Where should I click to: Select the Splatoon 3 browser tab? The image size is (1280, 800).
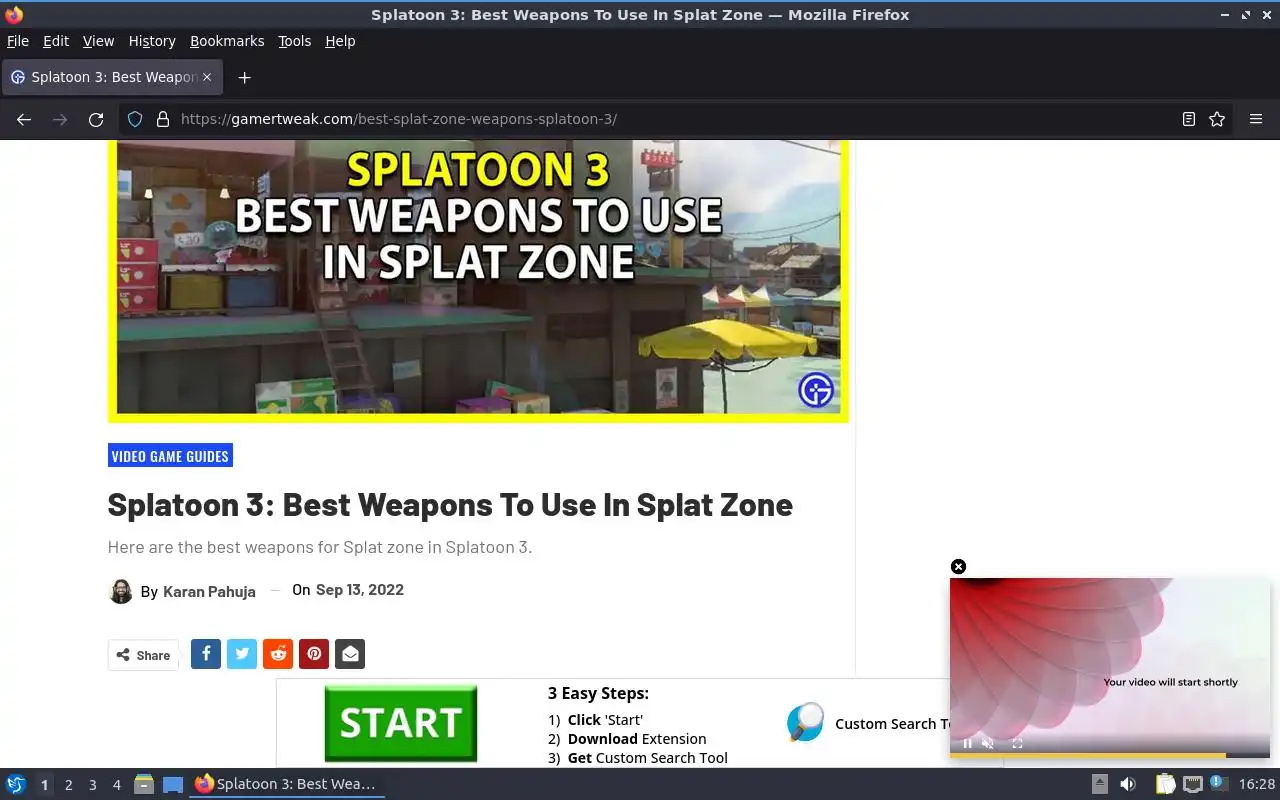[112, 77]
